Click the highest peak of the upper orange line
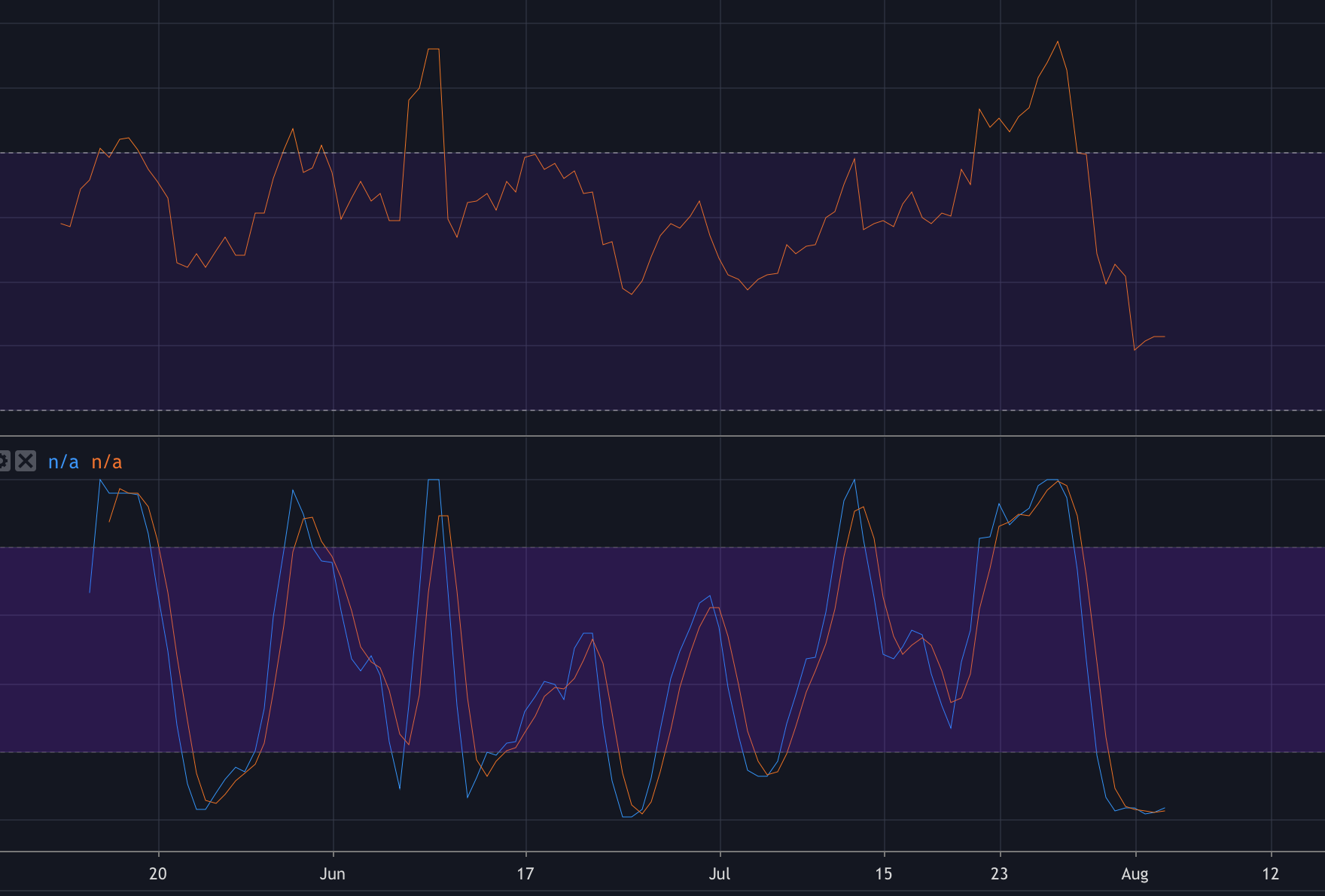This screenshot has width=1325, height=896. [x=1058, y=41]
